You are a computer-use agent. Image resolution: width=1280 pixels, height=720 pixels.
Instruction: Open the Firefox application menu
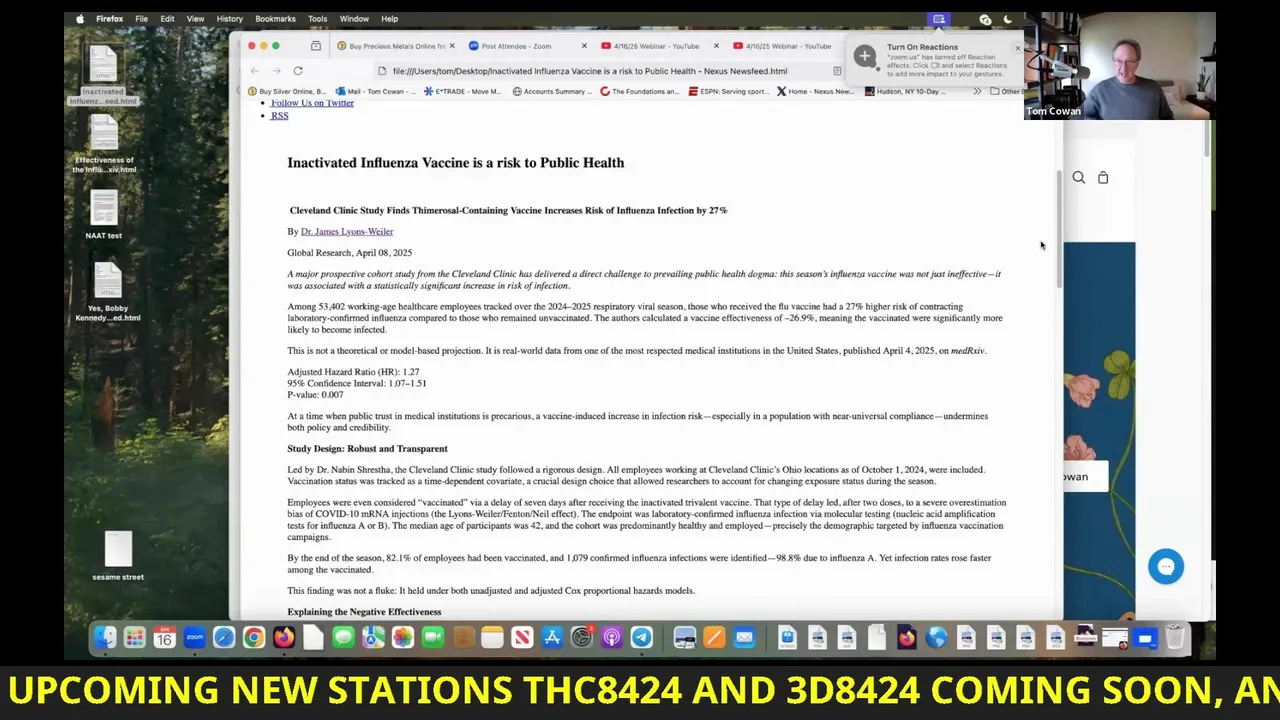tap(110, 19)
